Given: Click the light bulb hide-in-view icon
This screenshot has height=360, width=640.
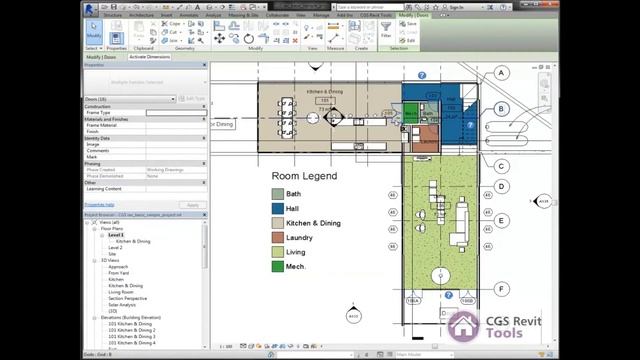Looking at the screenshot, I should (x=306, y=27).
